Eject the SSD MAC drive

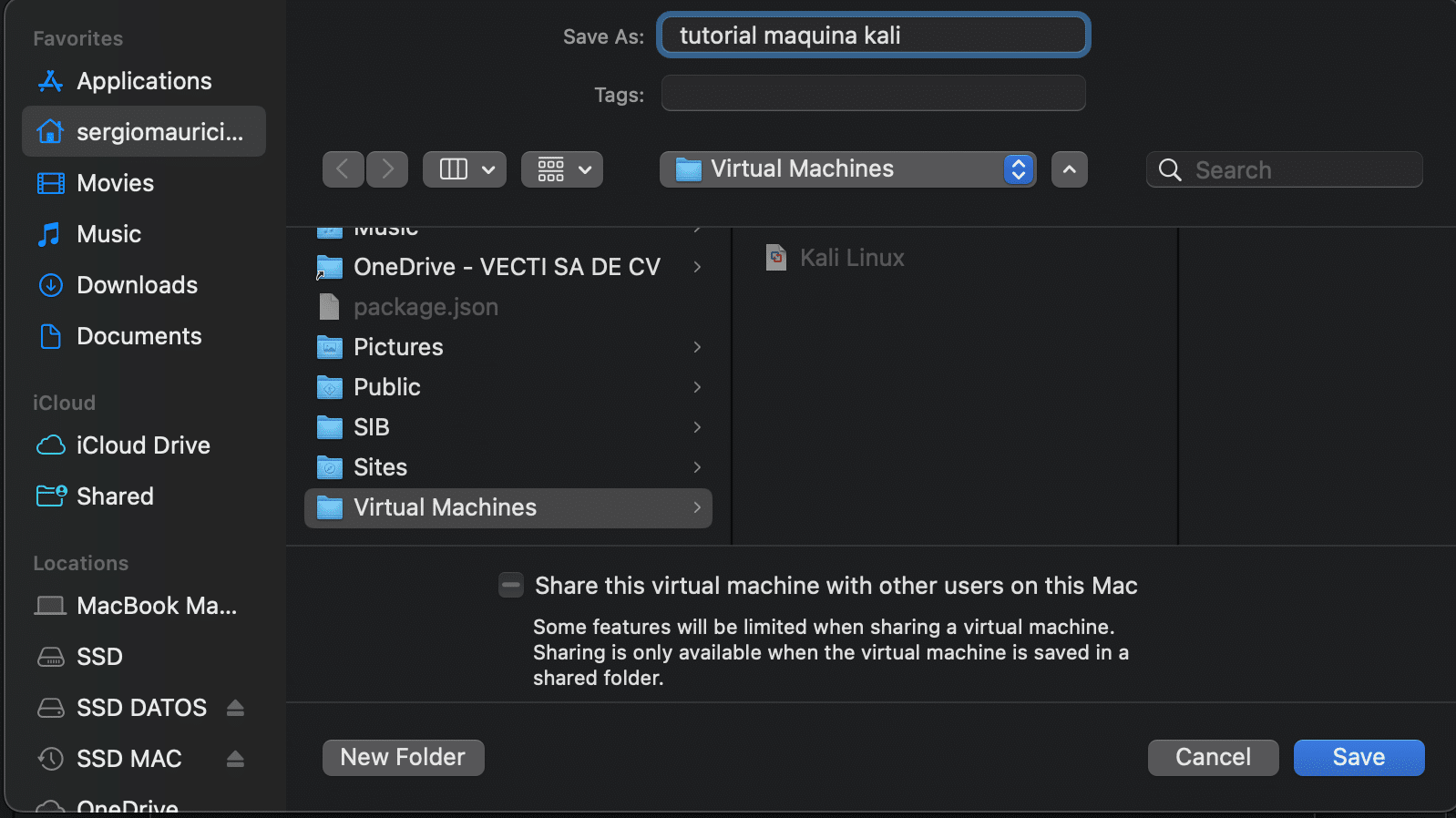[235, 759]
